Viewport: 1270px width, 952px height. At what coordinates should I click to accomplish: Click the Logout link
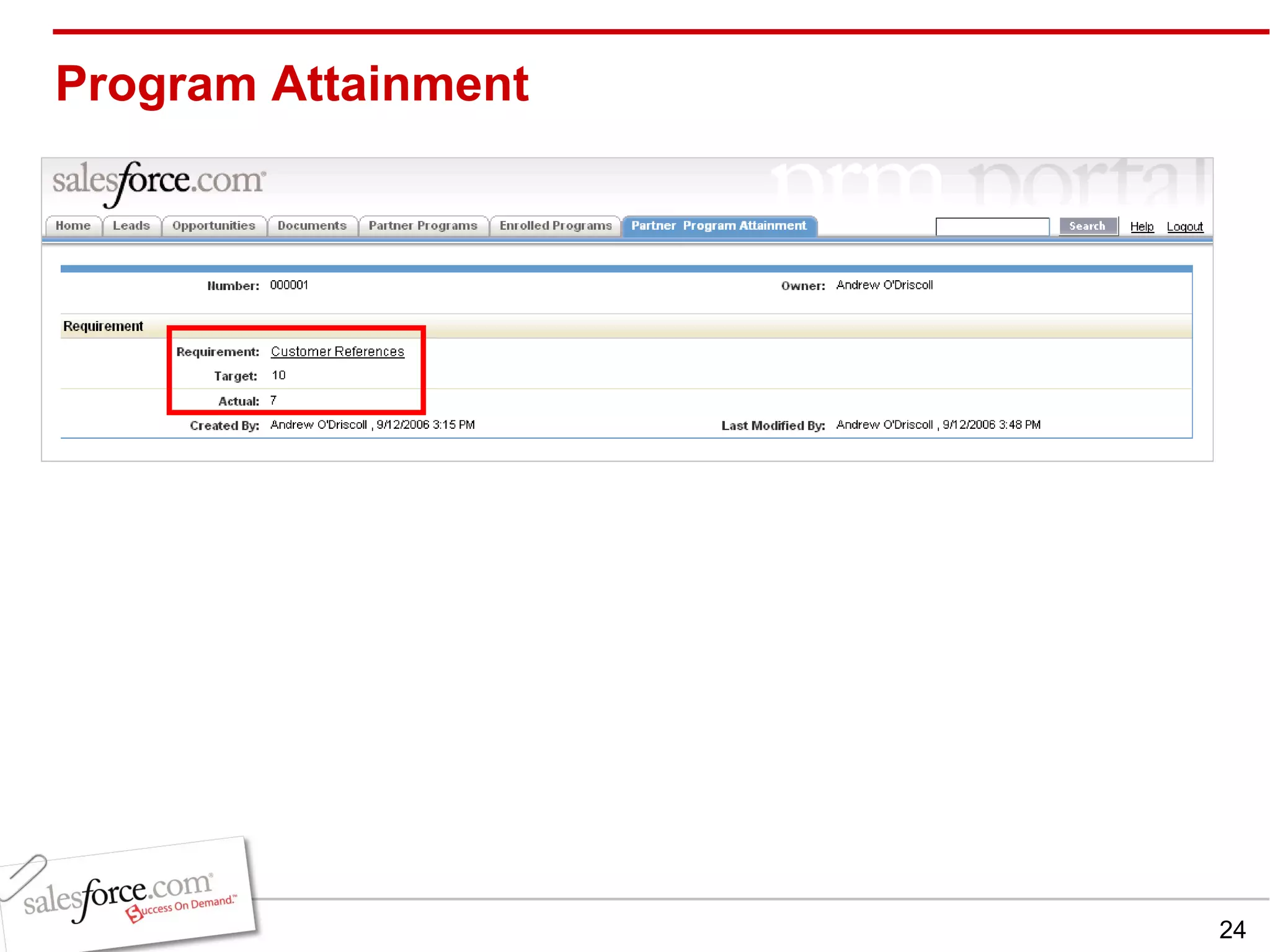click(x=1184, y=227)
